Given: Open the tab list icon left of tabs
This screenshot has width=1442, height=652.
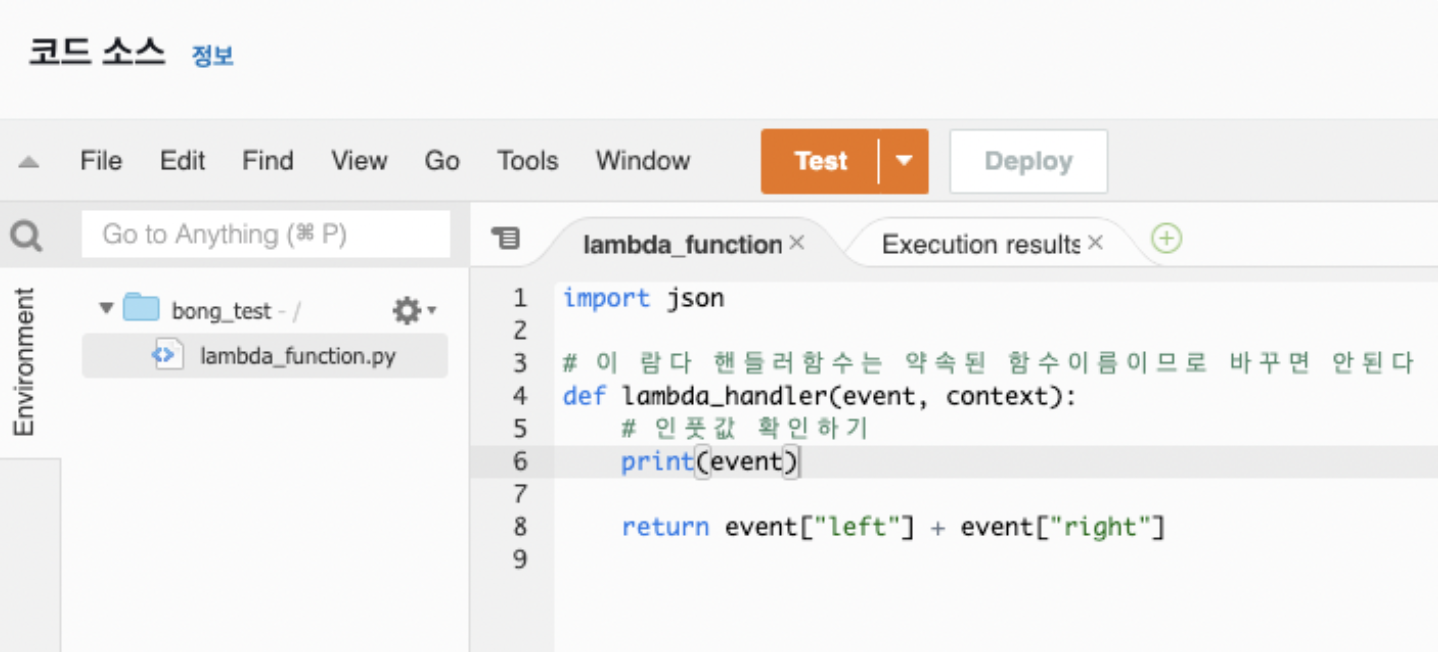Looking at the screenshot, I should pos(506,237).
